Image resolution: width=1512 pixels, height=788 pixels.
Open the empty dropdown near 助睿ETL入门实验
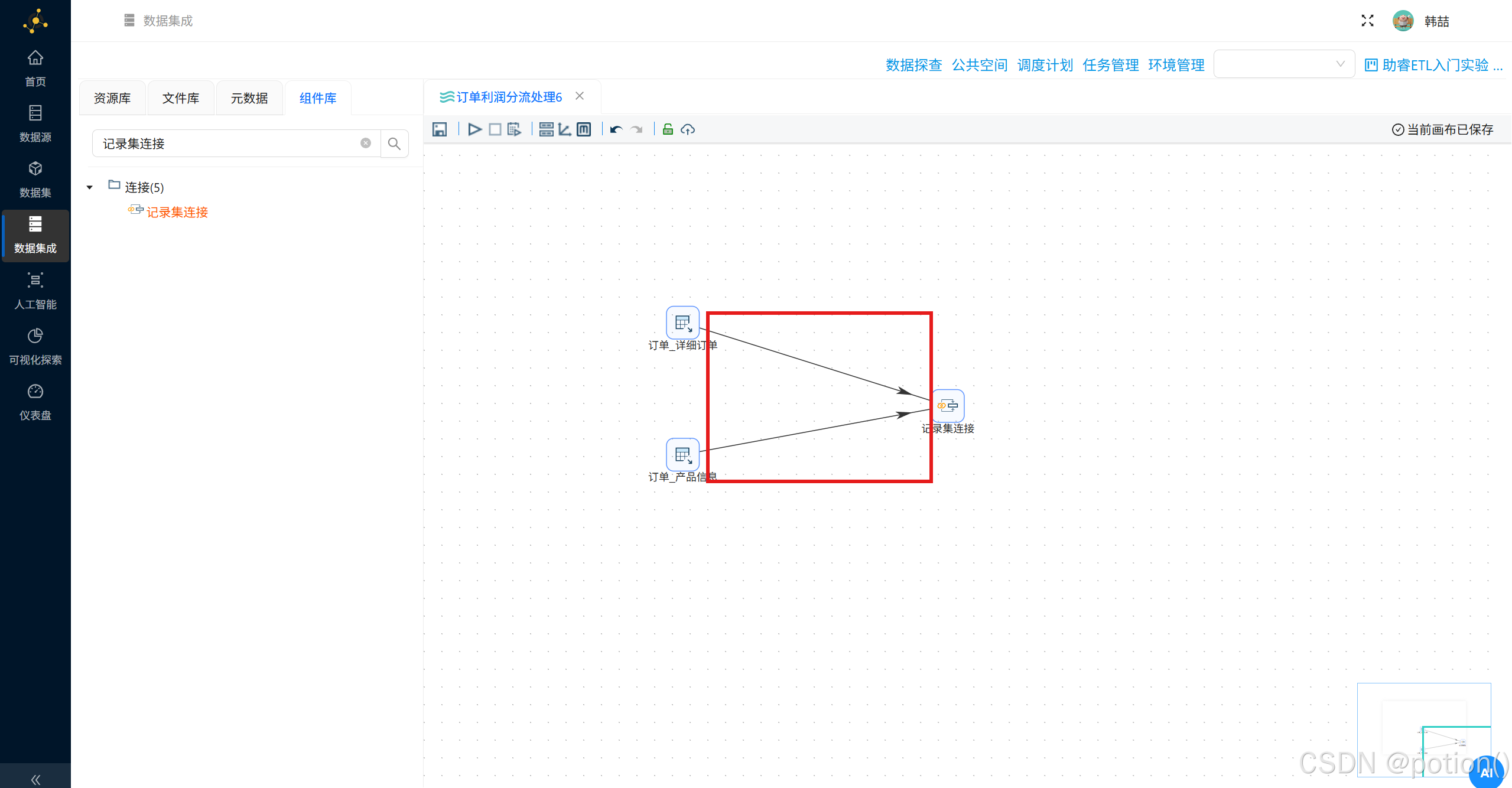click(x=1283, y=64)
